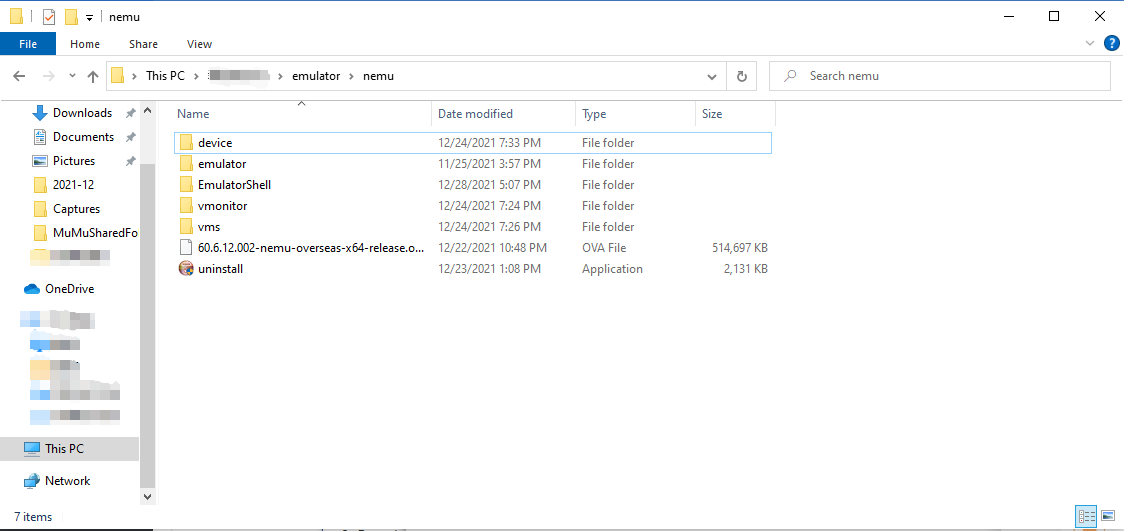1124x531 pixels.
Task: Refresh the nemu folder view
Action: pyautogui.click(x=742, y=76)
